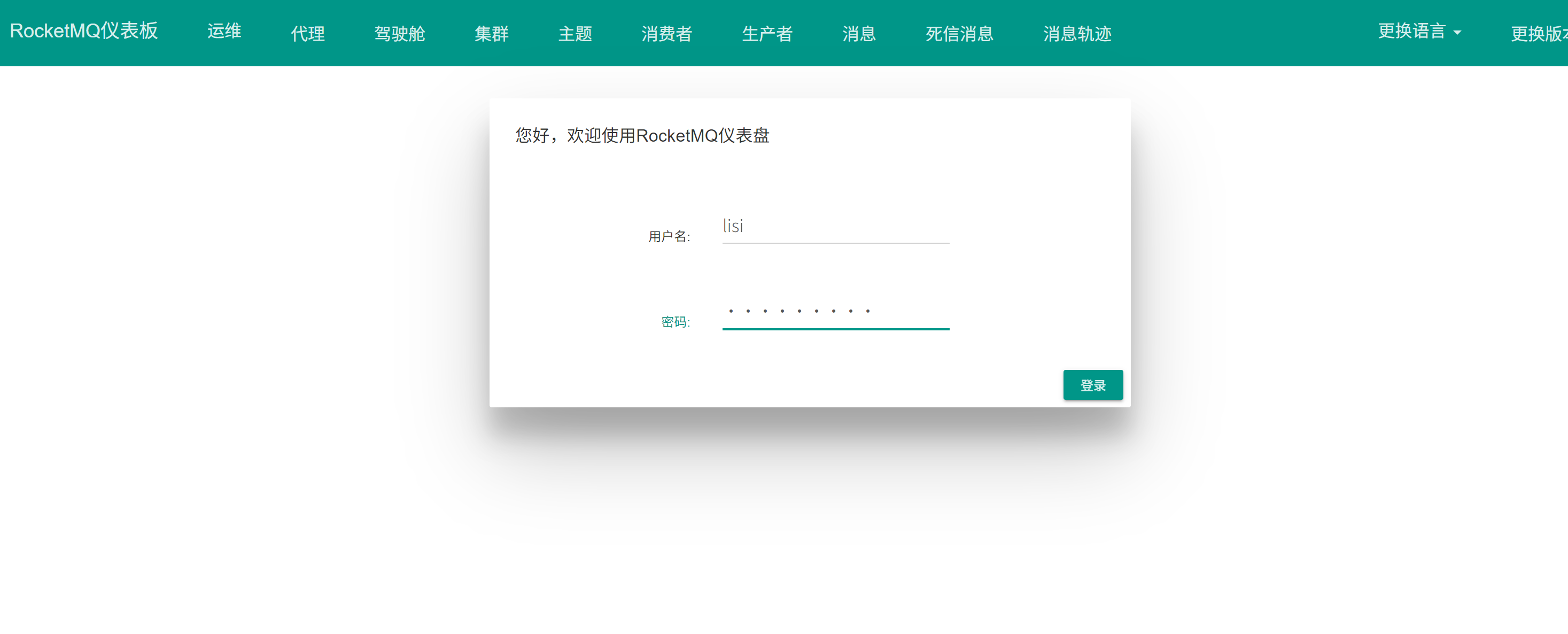
Task: Click the welcome heading 您好，欢迎使用RocketMQ仪表盘
Action: tap(642, 135)
